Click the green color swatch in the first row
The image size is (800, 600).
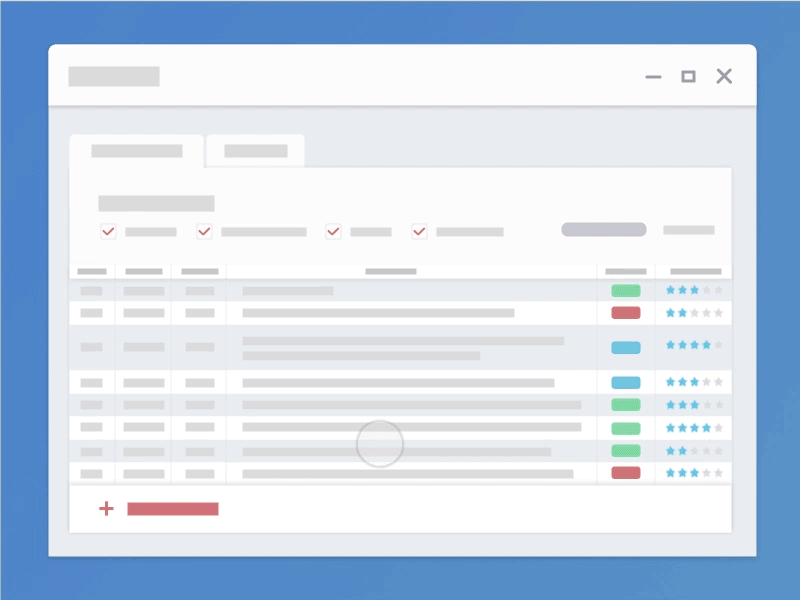click(x=625, y=289)
